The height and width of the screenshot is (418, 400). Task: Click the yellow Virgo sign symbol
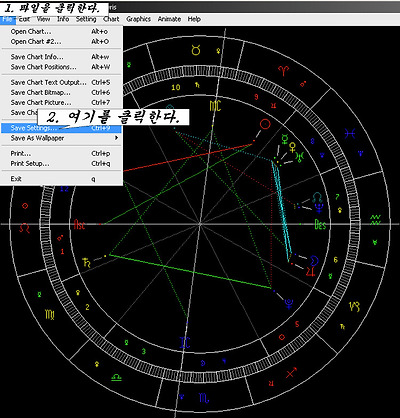[x=50, y=314]
